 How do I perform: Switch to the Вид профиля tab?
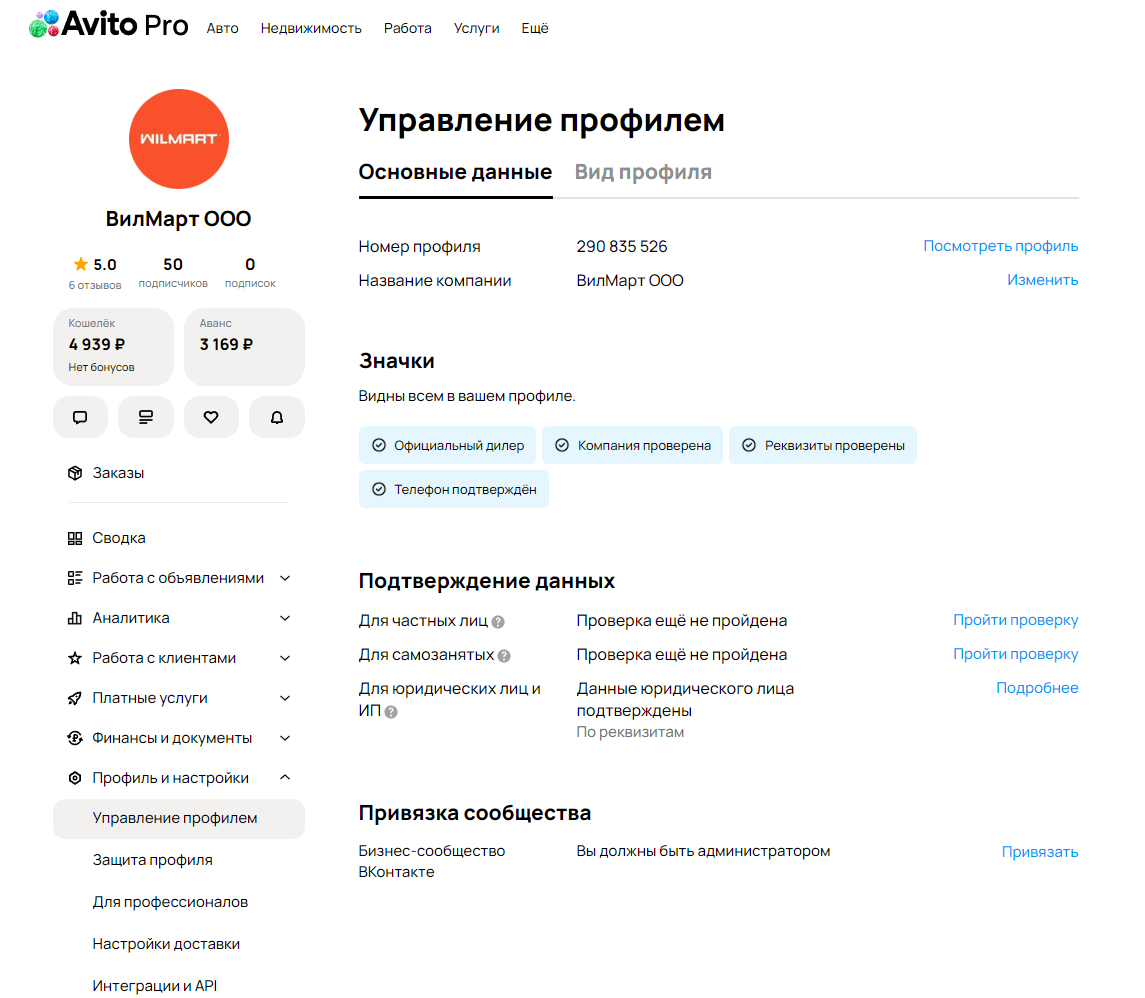643,172
